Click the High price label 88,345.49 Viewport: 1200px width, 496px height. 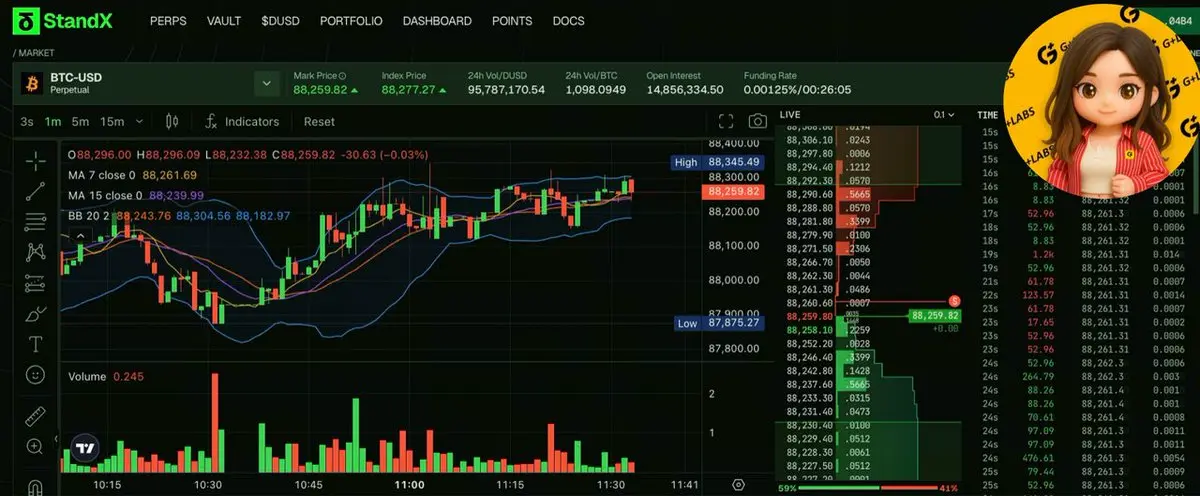click(x=718, y=161)
